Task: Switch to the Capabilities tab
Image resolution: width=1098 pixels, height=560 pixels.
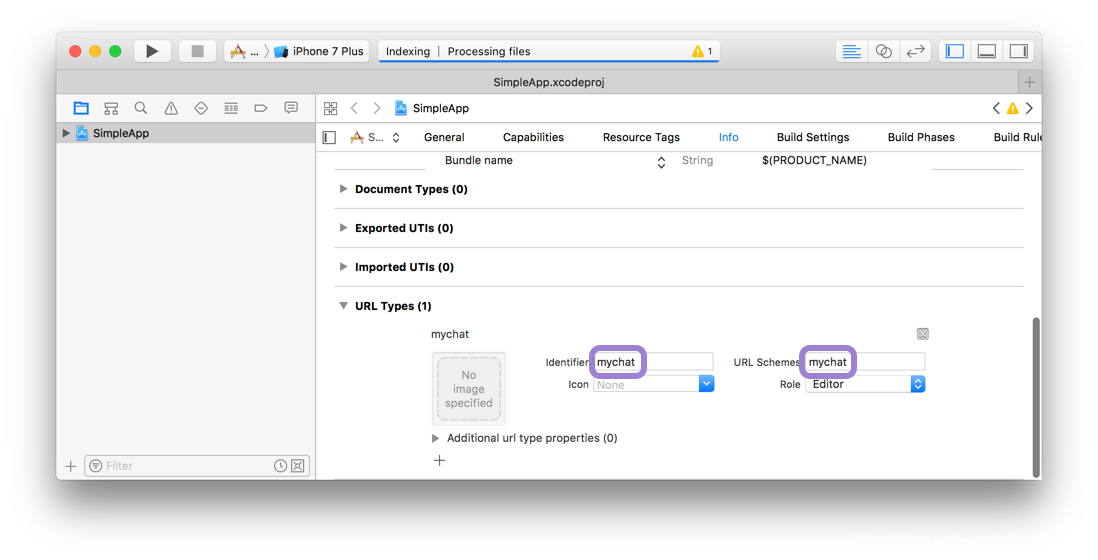Action: tap(533, 137)
